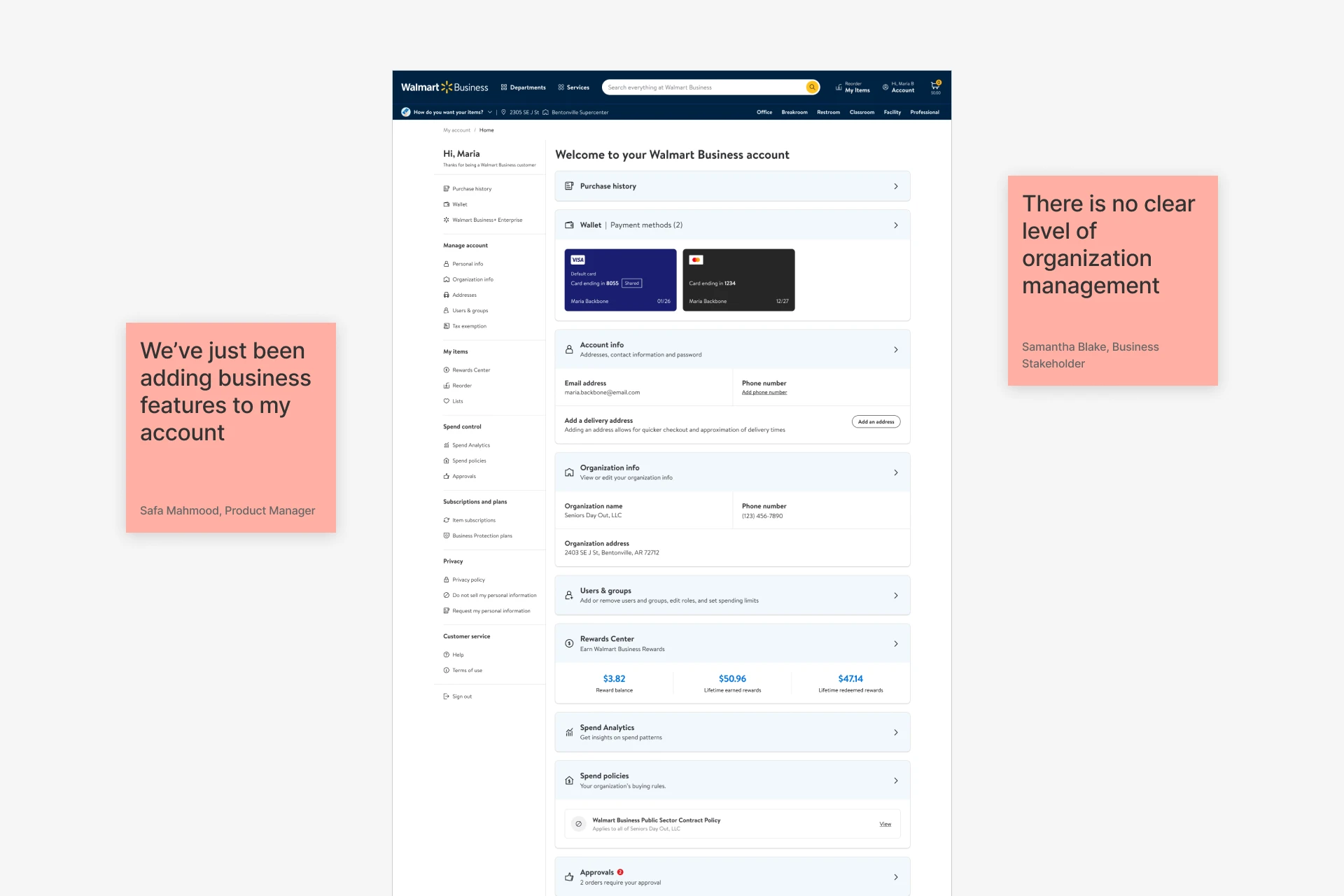Select the Visa default card thumbnail
1344x896 pixels.
pyautogui.click(x=620, y=279)
